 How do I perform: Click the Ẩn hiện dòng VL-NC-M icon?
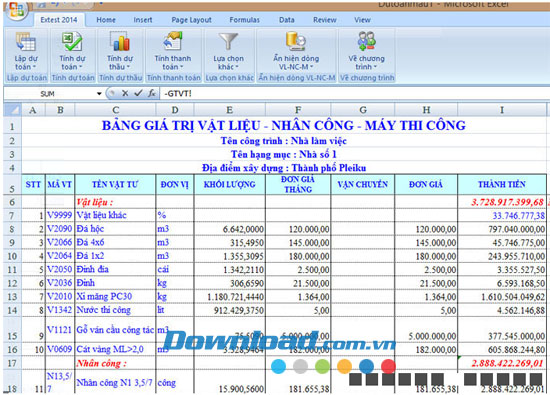[x=296, y=41]
